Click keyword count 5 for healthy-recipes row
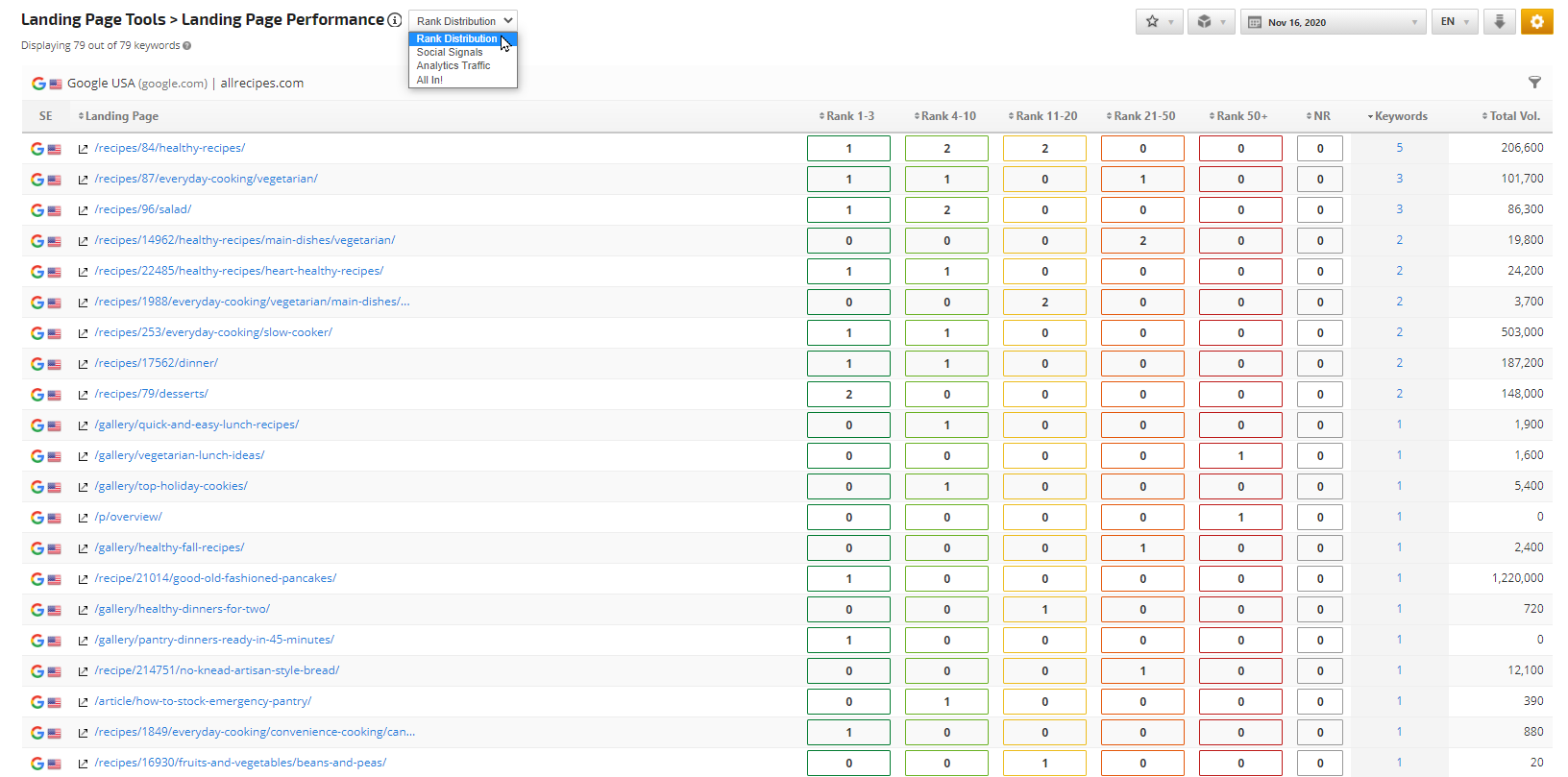Viewport: 1568px width, 777px height. [1399, 148]
